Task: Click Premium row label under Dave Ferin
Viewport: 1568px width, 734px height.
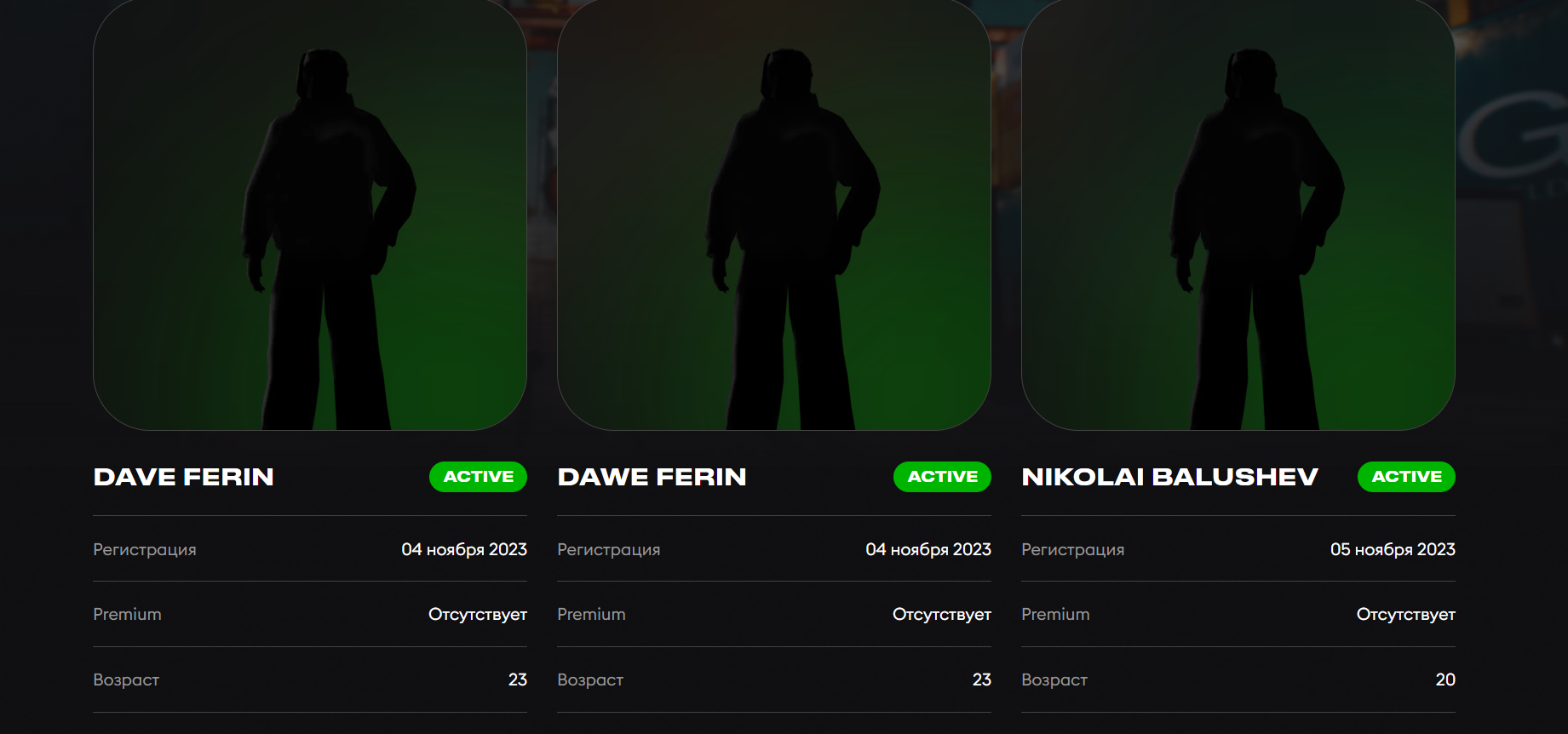Action: click(127, 614)
